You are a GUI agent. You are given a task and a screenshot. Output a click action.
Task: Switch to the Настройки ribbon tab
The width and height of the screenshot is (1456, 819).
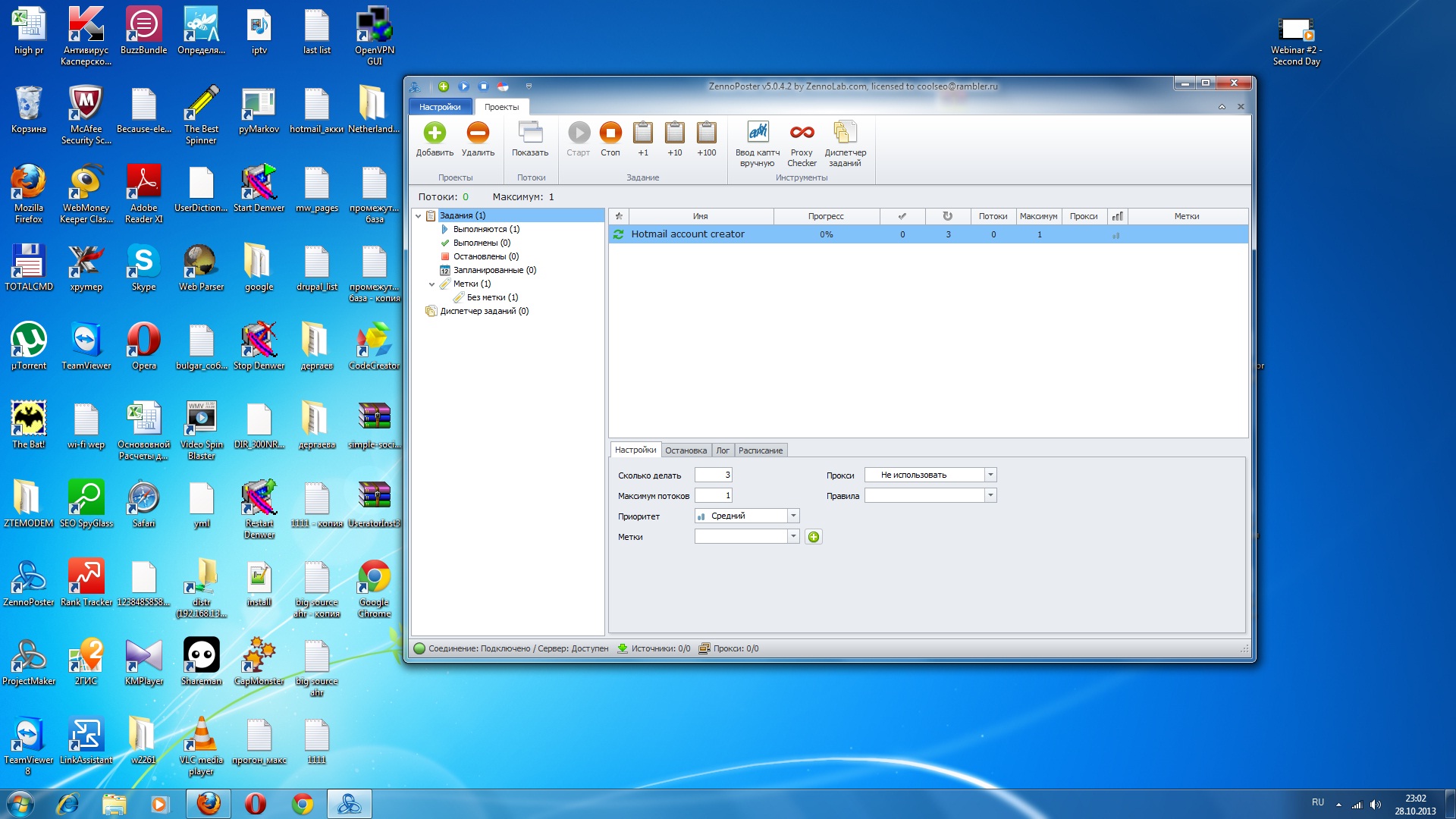tap(440, 107)
